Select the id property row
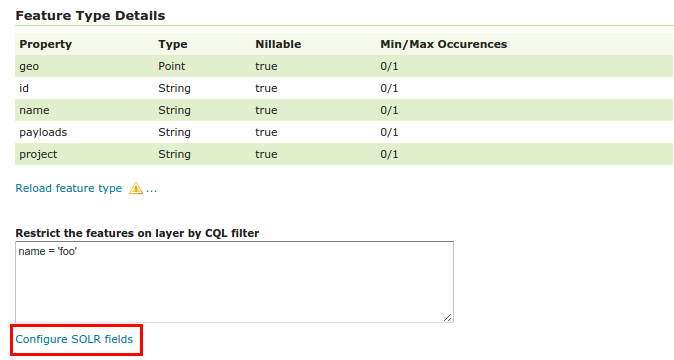The image size is (674, 360). click(344, 88)
